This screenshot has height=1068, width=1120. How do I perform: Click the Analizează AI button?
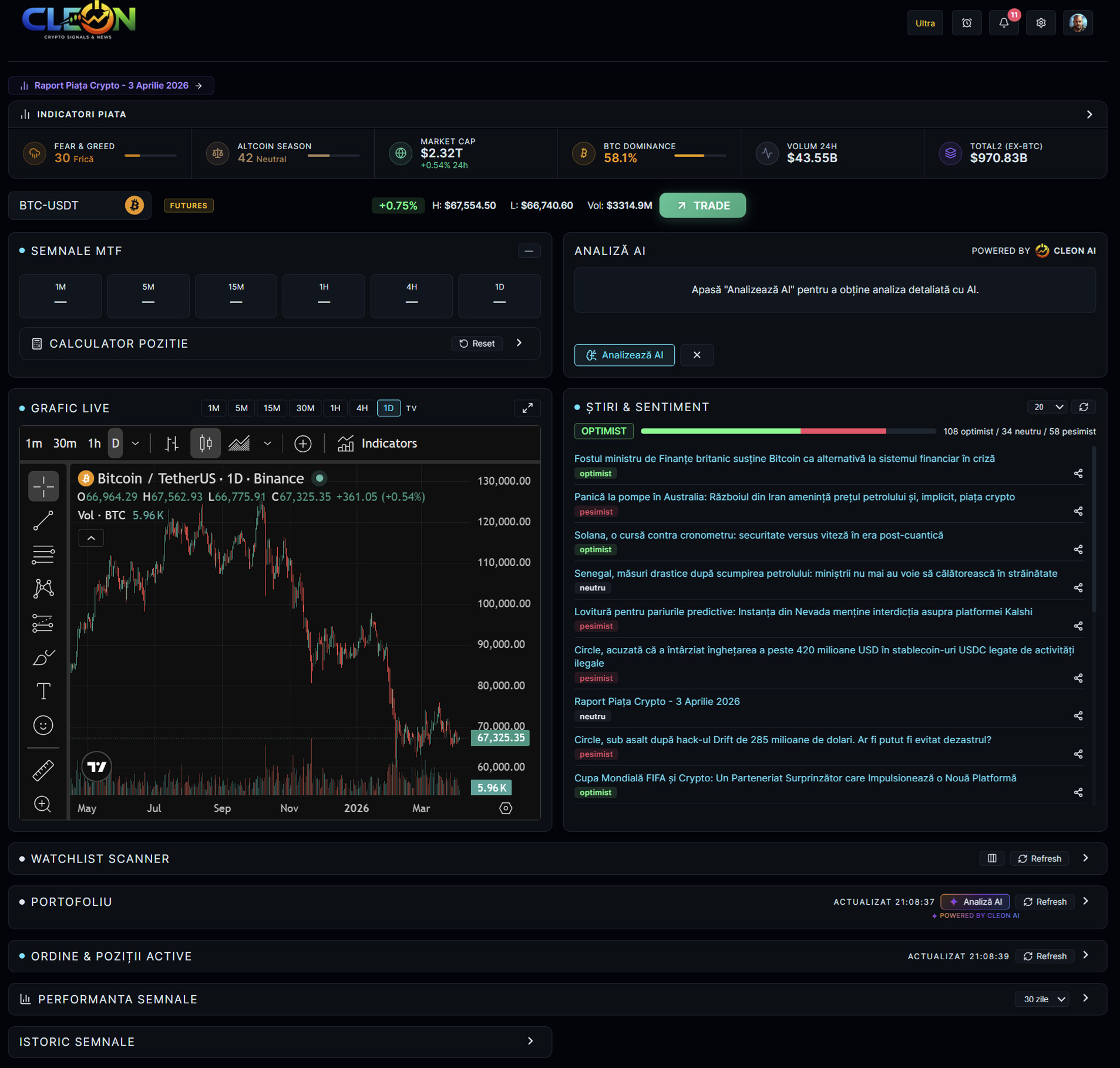624,355
